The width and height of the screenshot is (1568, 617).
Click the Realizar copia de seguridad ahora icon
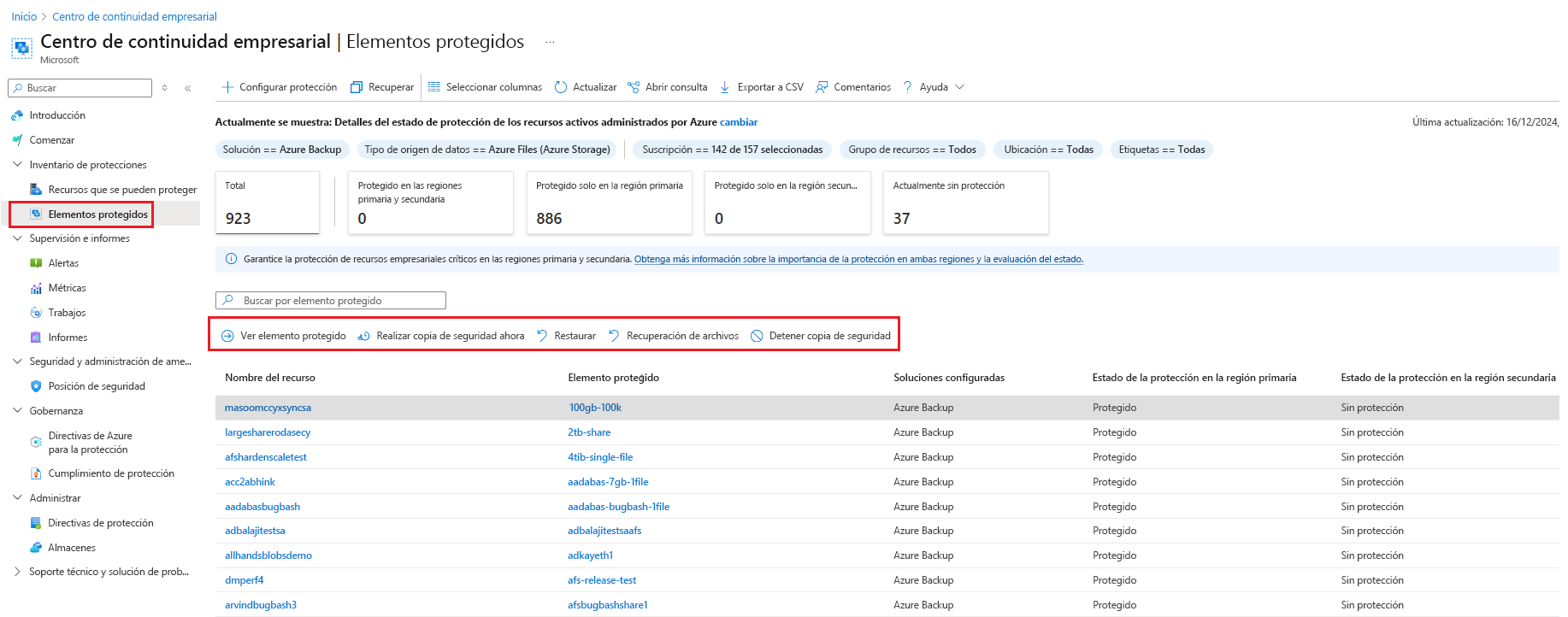coord(364,336)
